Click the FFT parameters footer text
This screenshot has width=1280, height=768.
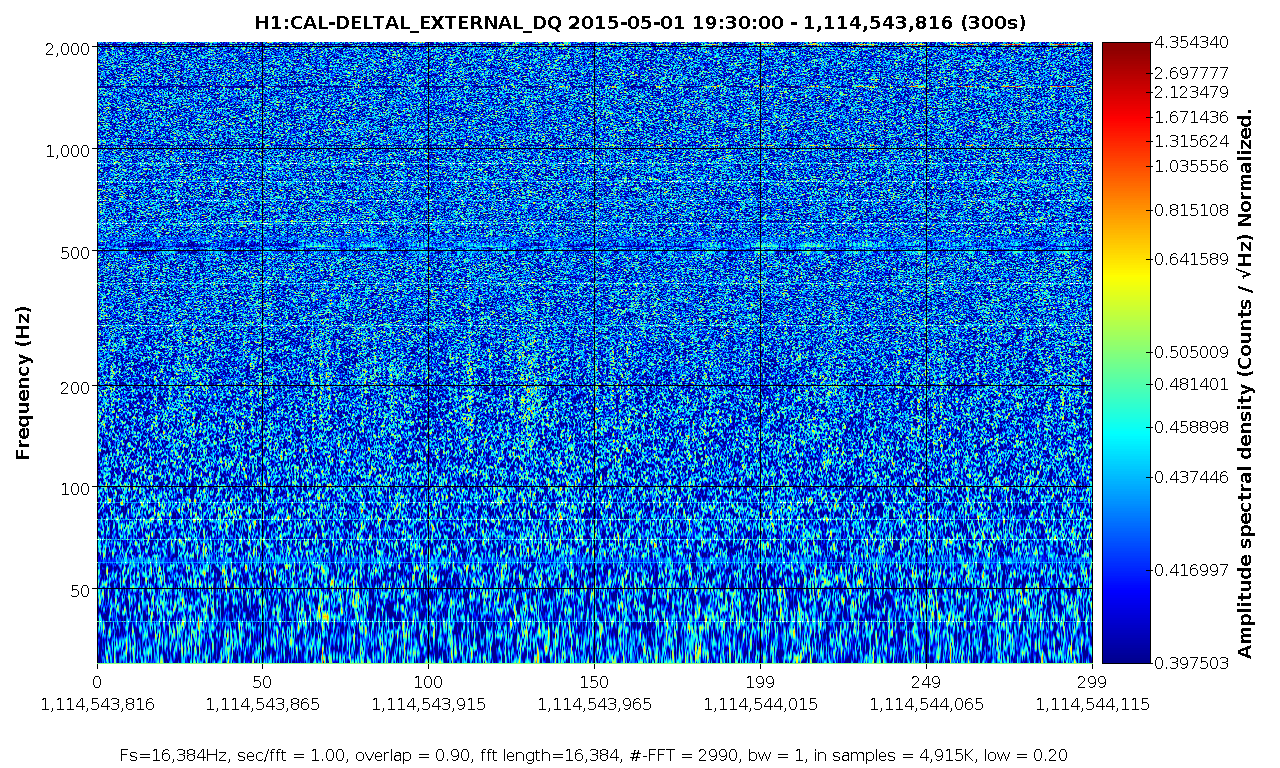coord(594,755)
